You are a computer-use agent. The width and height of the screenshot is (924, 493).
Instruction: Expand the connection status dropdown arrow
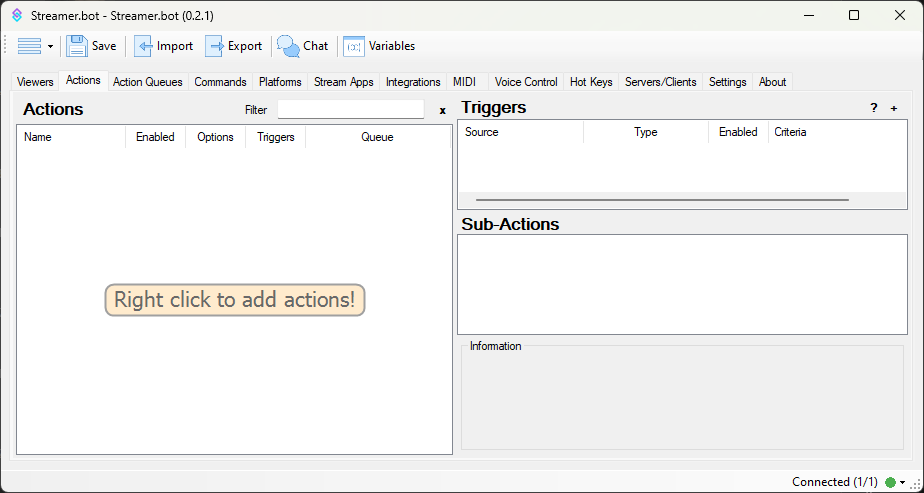click(x=902, y=482)
